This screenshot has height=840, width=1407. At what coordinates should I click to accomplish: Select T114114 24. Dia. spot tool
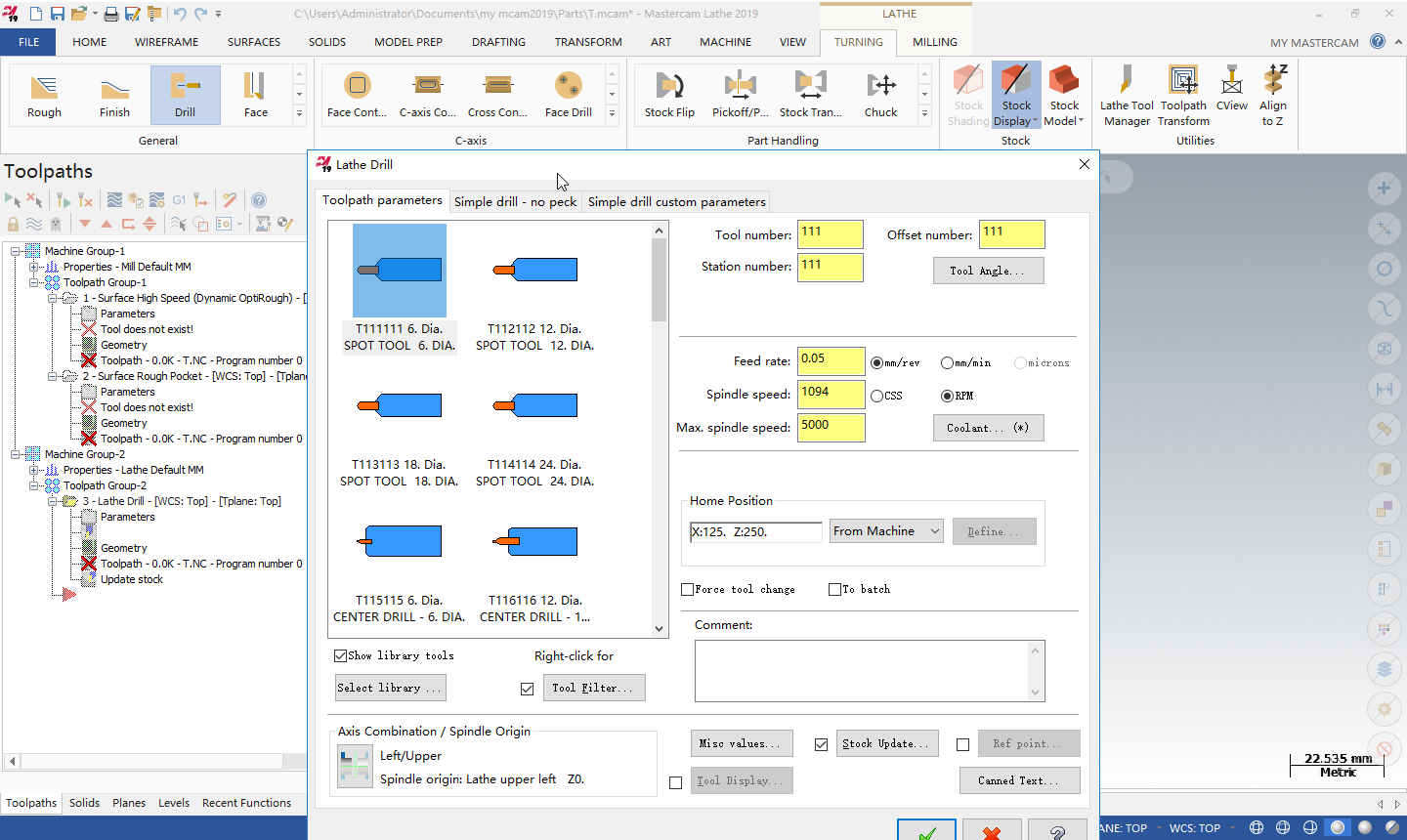pos(535,405)
